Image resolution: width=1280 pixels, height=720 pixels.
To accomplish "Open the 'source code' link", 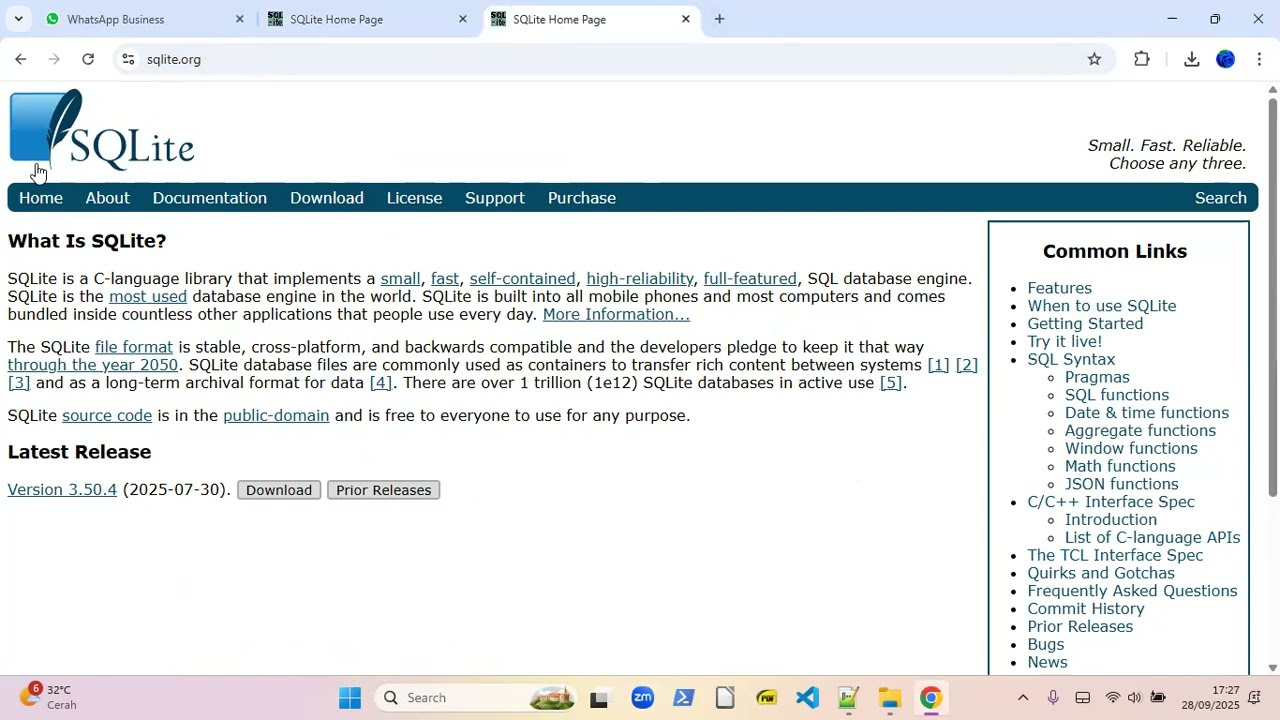I will pyautogui.click(x=107, y=416).
